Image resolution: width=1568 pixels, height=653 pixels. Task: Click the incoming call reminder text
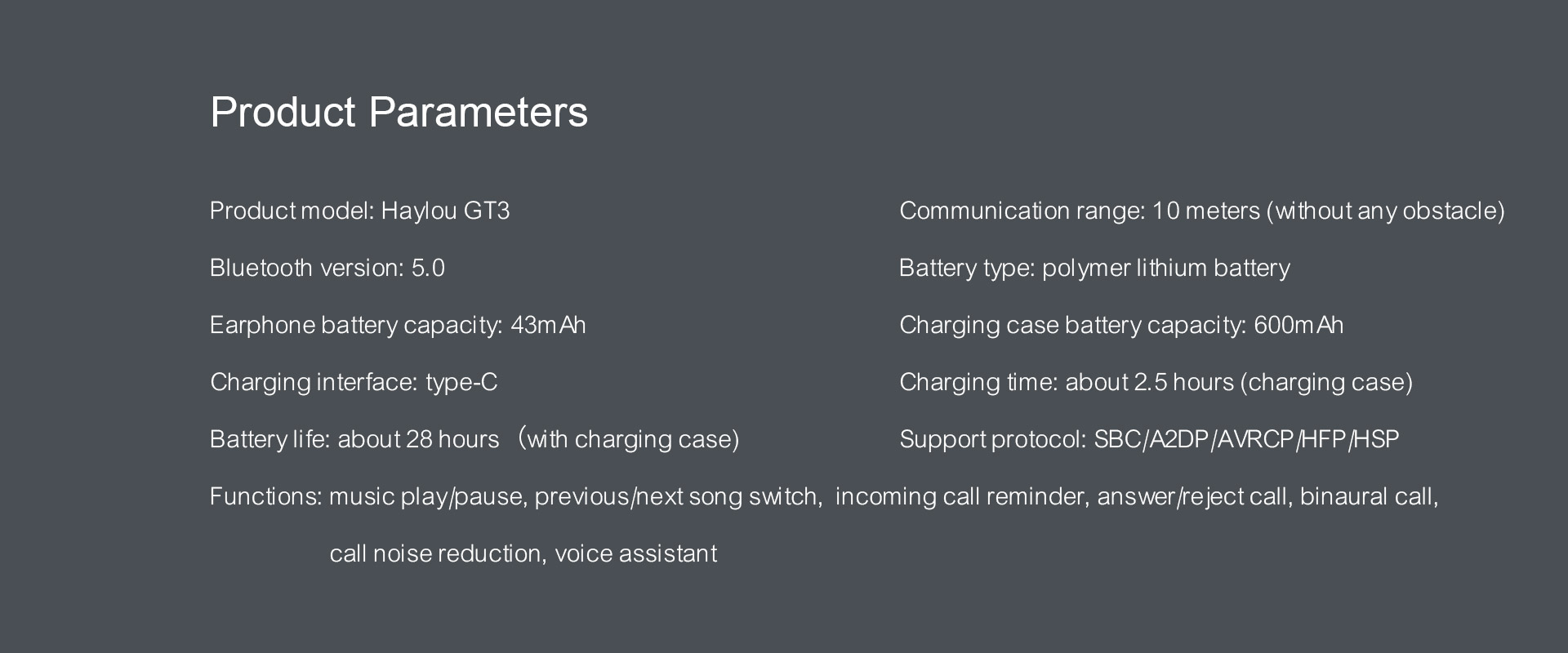[961, 496]
